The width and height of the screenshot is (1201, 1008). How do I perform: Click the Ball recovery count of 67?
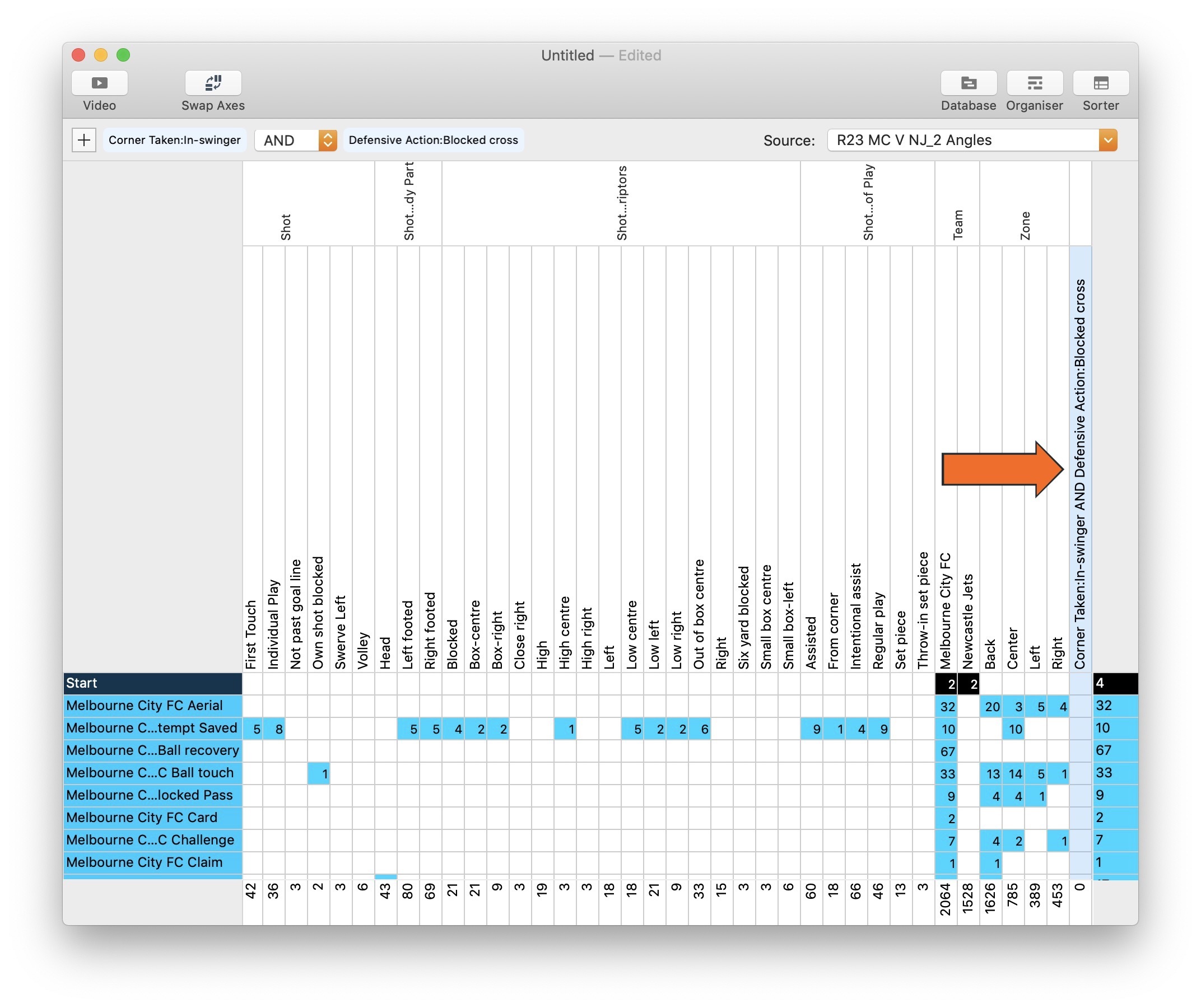pos(947,751)
